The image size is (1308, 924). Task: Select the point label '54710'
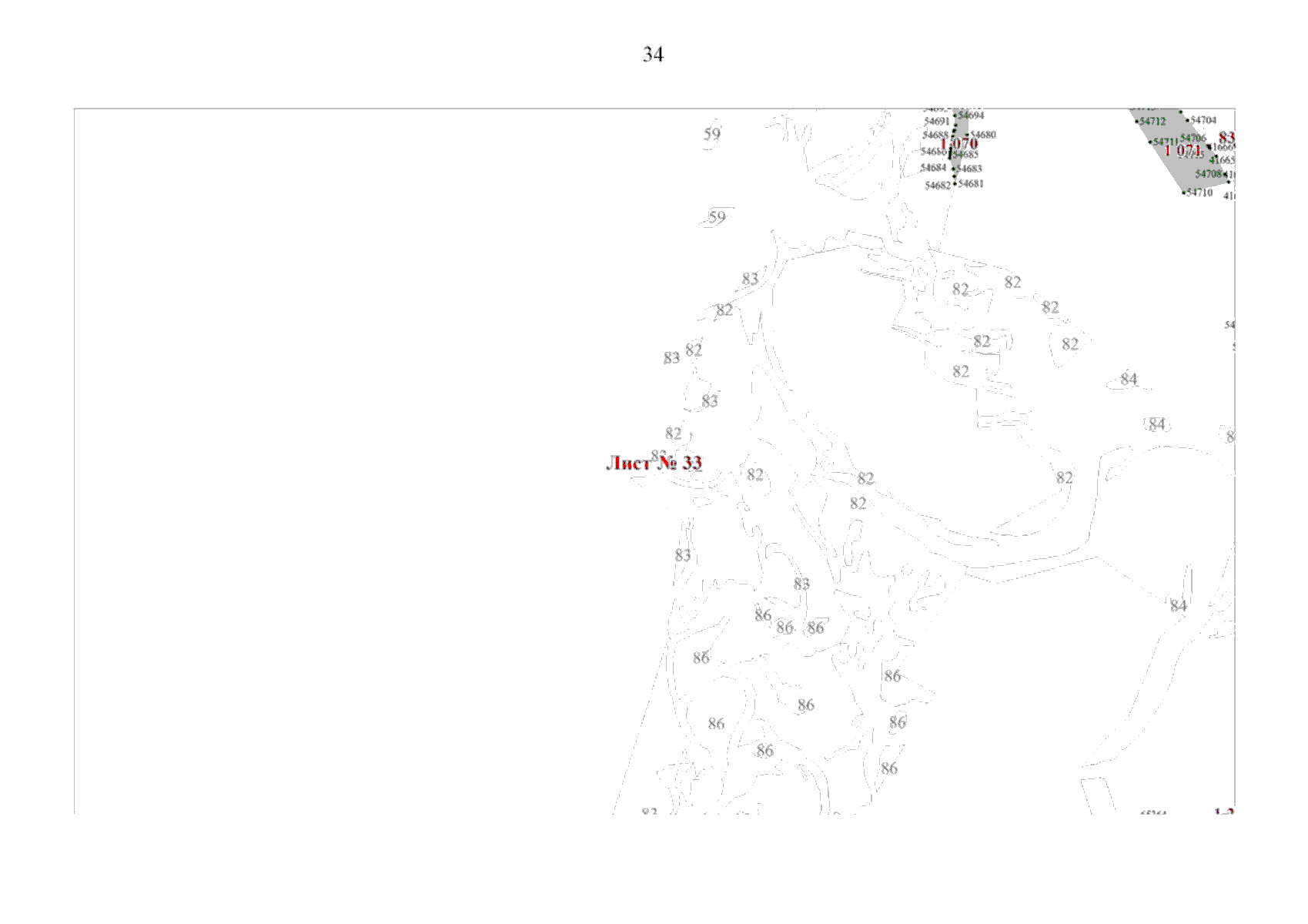1199,193
